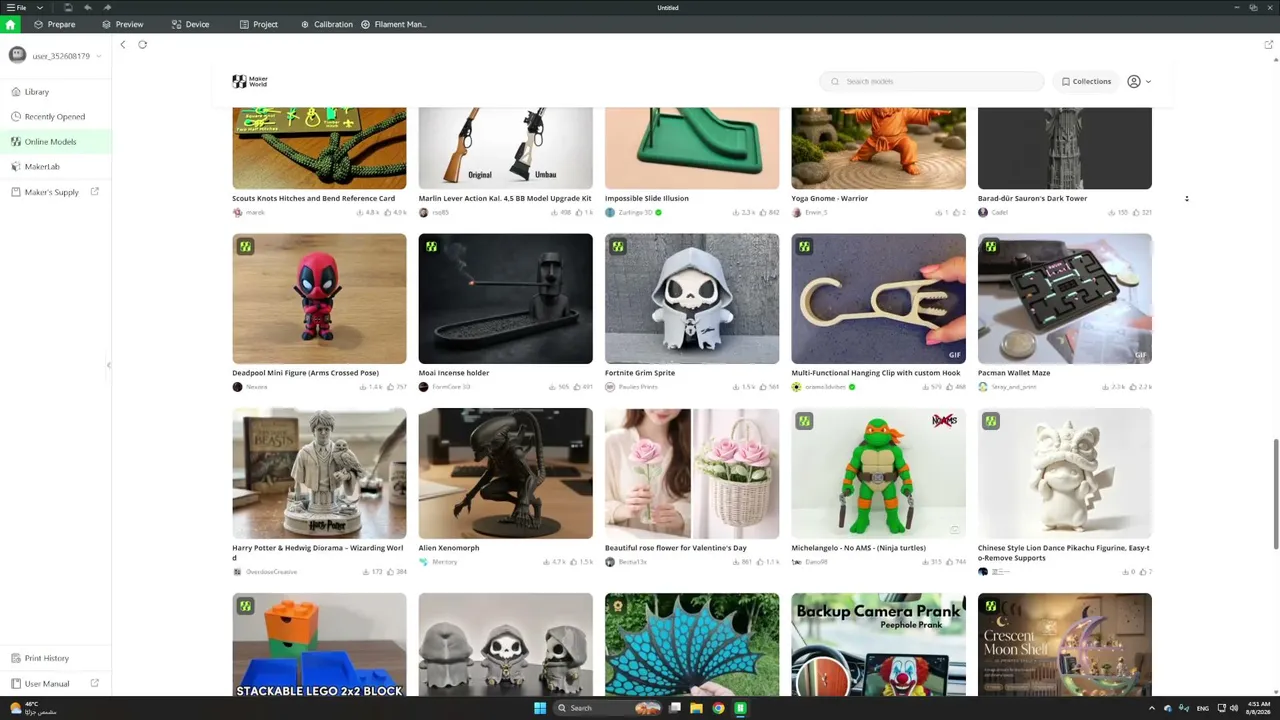Click the search magnifier icon in MakerWorld
Image resolution: width=1280 pixels, height=720 pixels.
(836, 81)
